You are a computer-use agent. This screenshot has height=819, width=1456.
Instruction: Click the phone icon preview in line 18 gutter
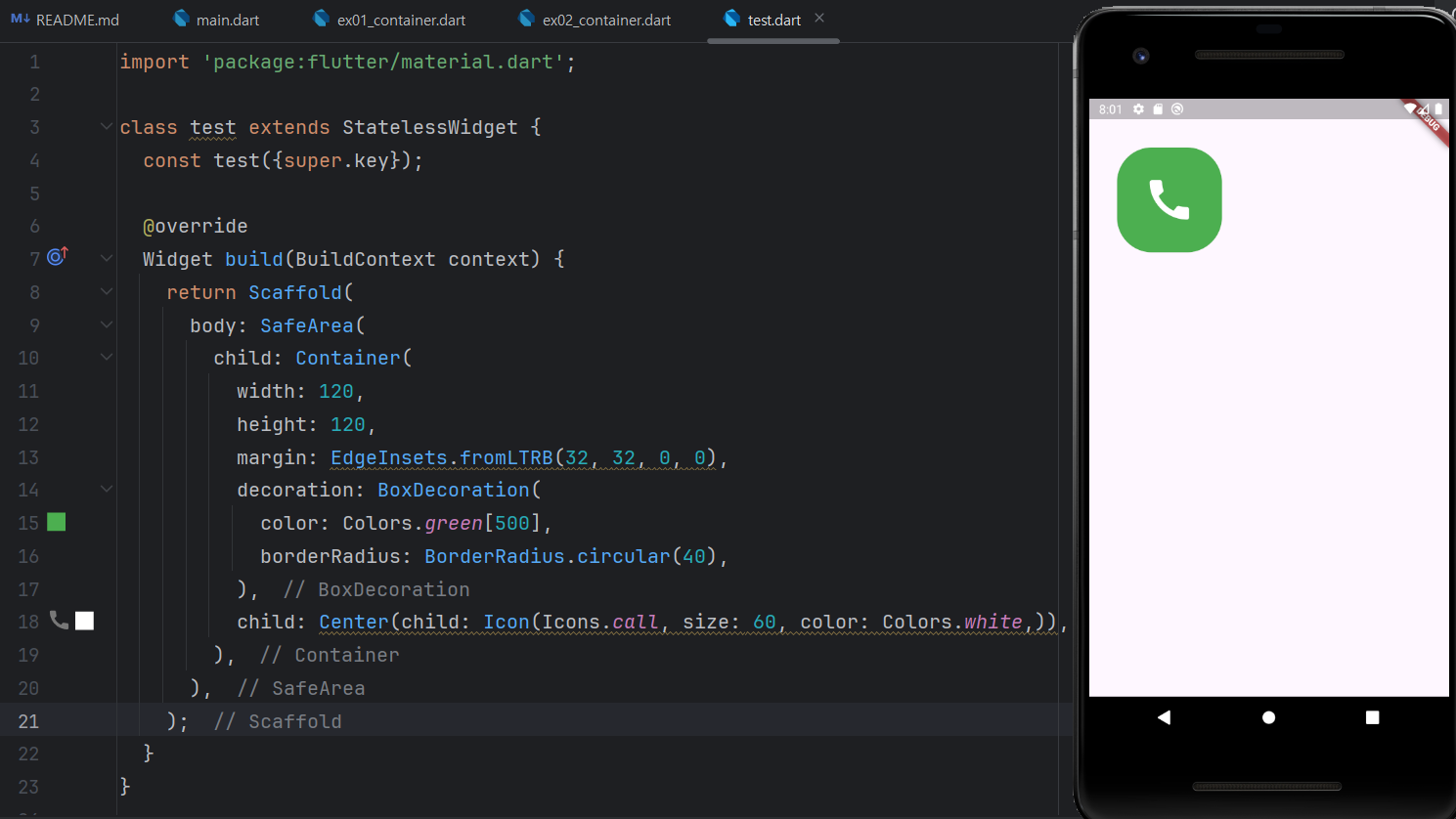[60, 620]
